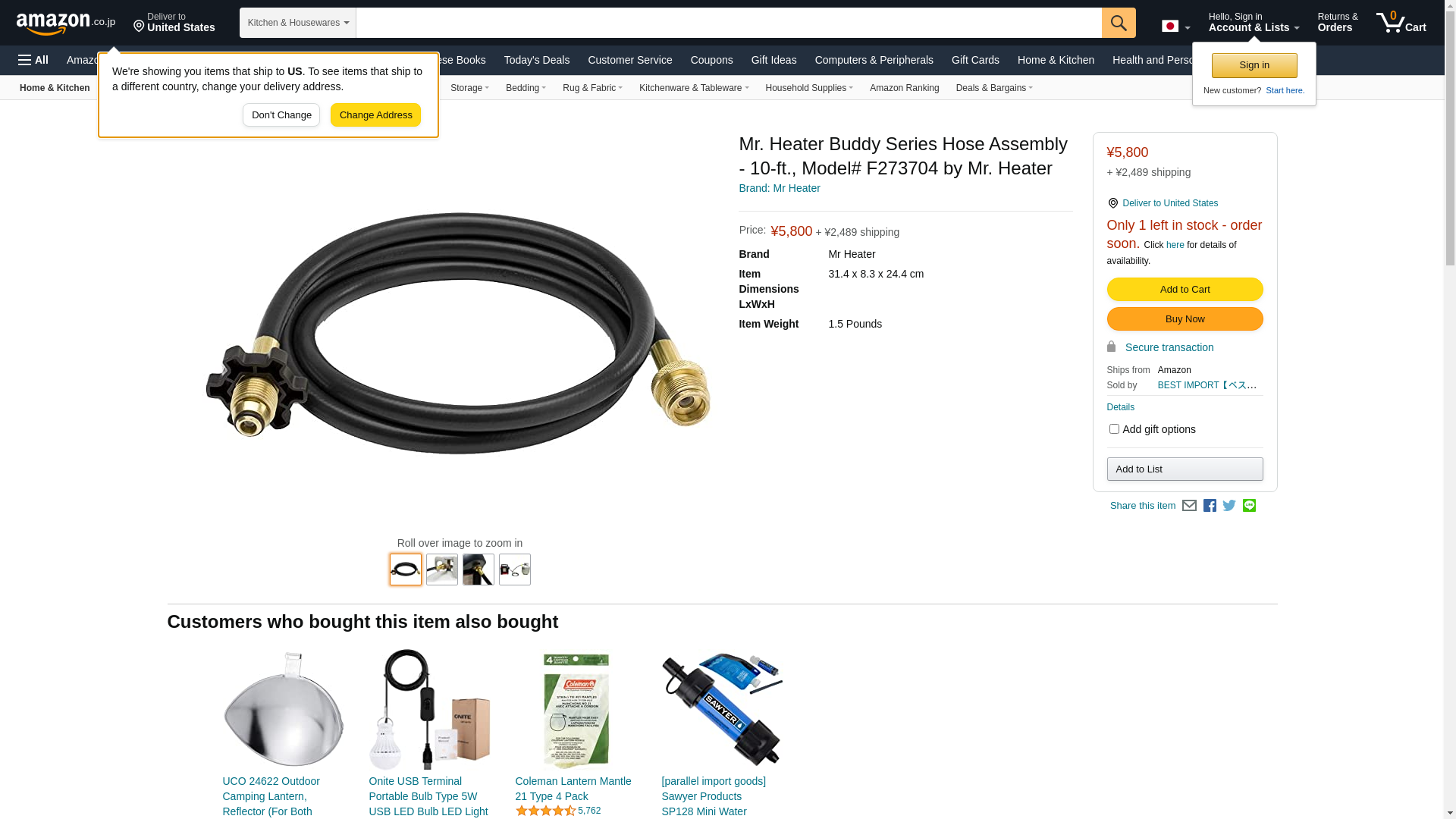Click inside the search input field
1456x819 pixels.
point(729,23)
